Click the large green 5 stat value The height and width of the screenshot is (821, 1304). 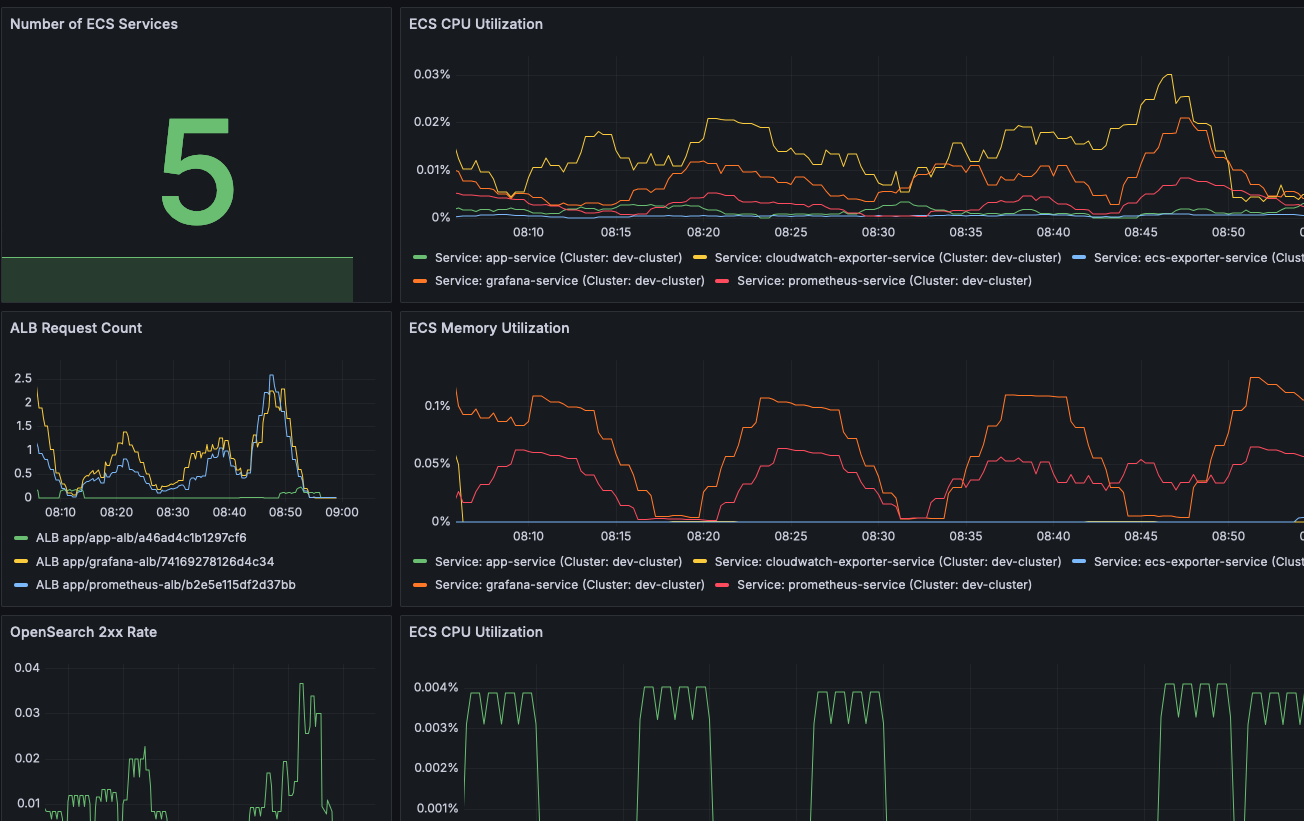pos(197,171)
